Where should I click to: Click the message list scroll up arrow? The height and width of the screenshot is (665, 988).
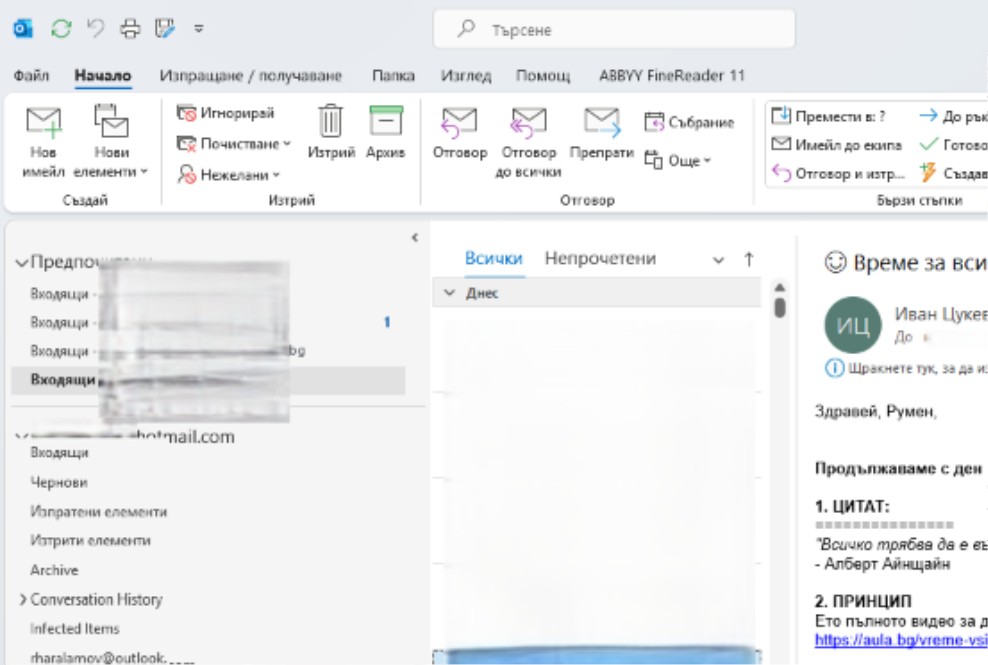[x=780, y=287]
